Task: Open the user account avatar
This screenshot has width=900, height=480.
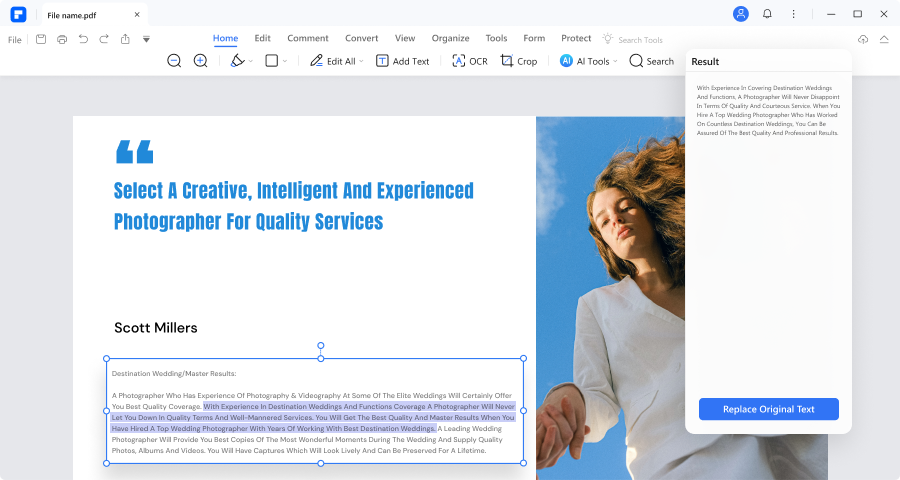Action: 741,14
